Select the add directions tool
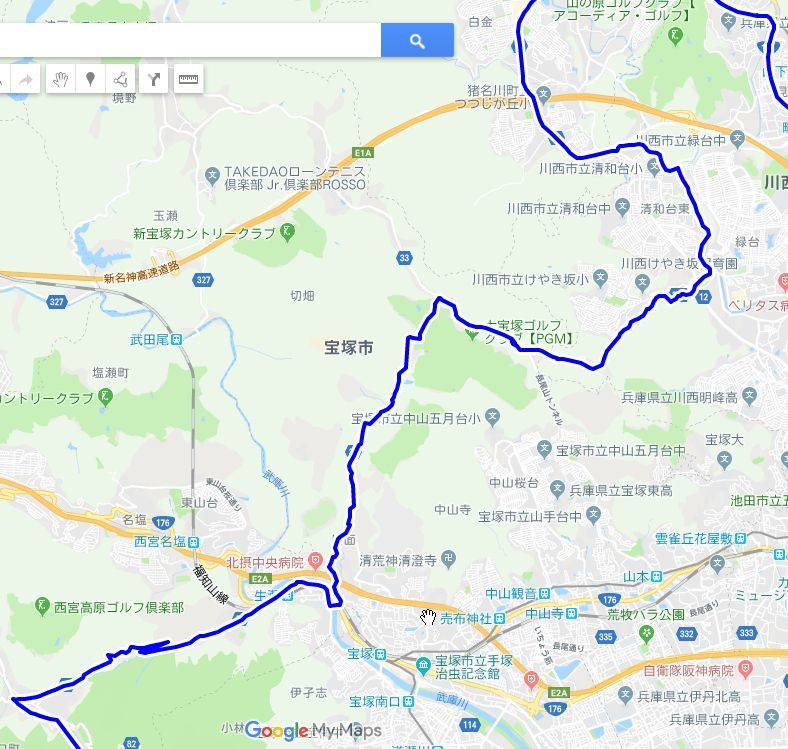The width and height of the screenshot is (788, 749). pos(153,79)
